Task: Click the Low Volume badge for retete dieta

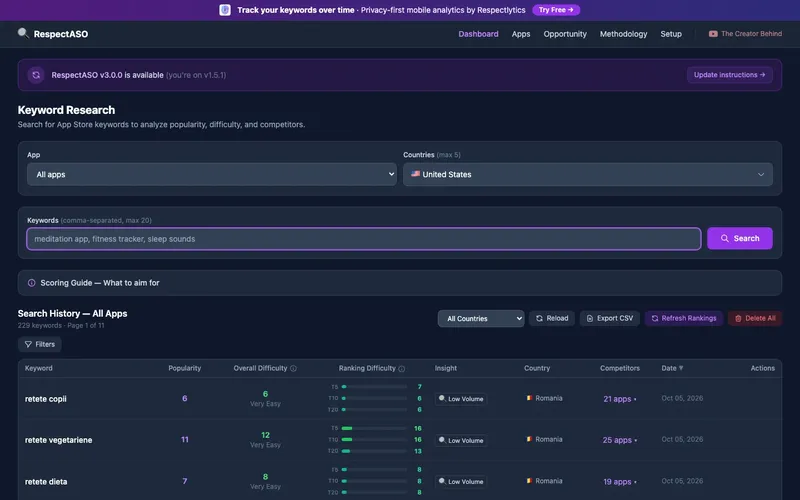Action: pos(461,482)
